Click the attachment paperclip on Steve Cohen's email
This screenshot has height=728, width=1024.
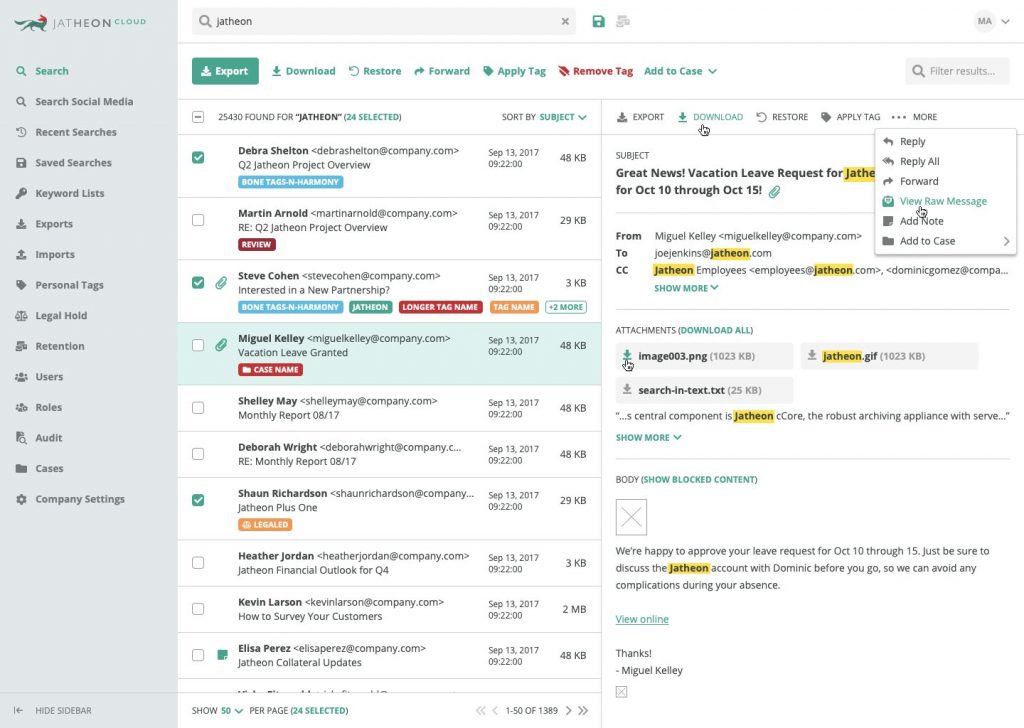pos(221,283)
